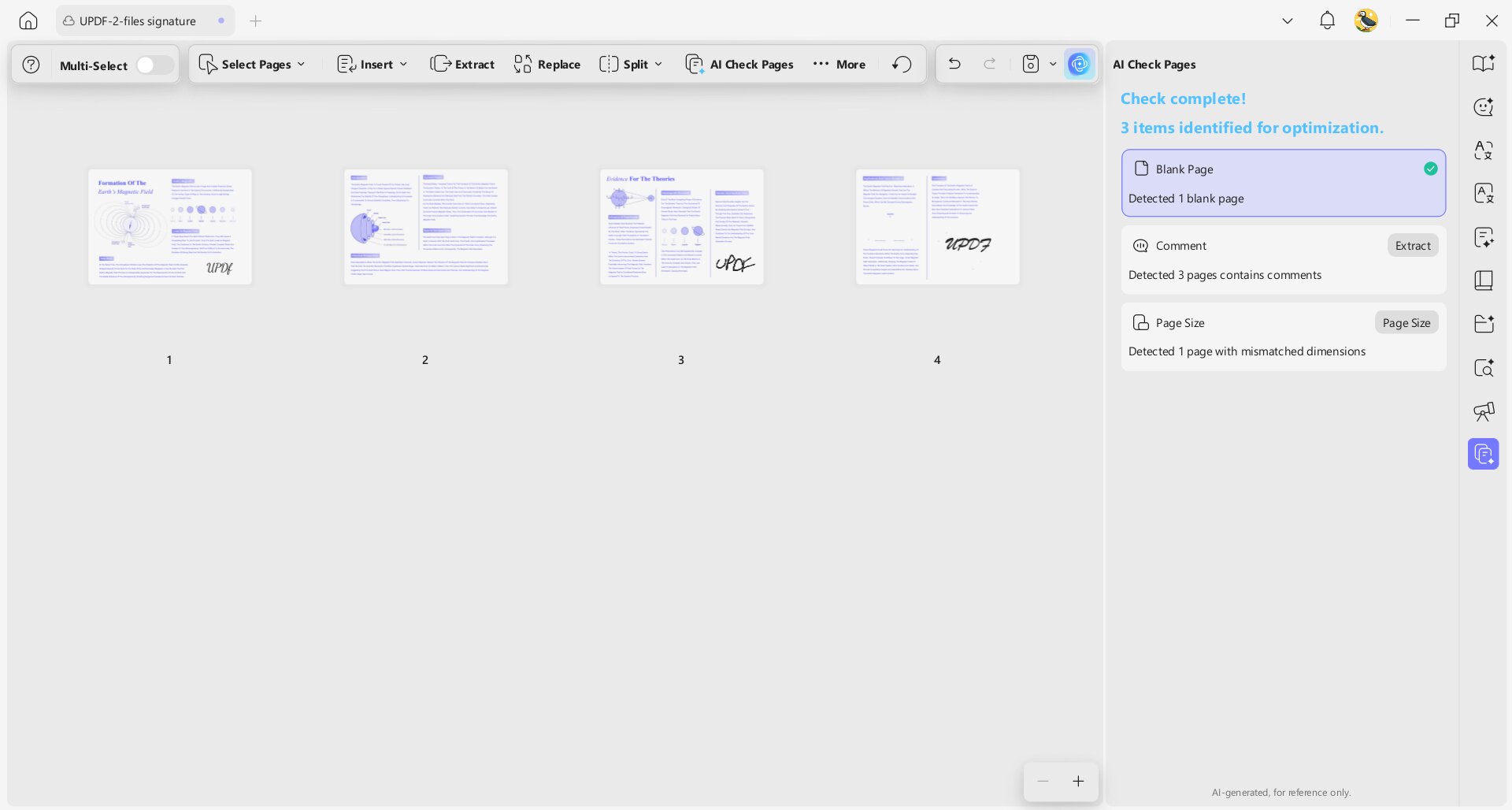Select page 1 thumbnail
This screenshot has height=810, width=1512.
[170, 227]
